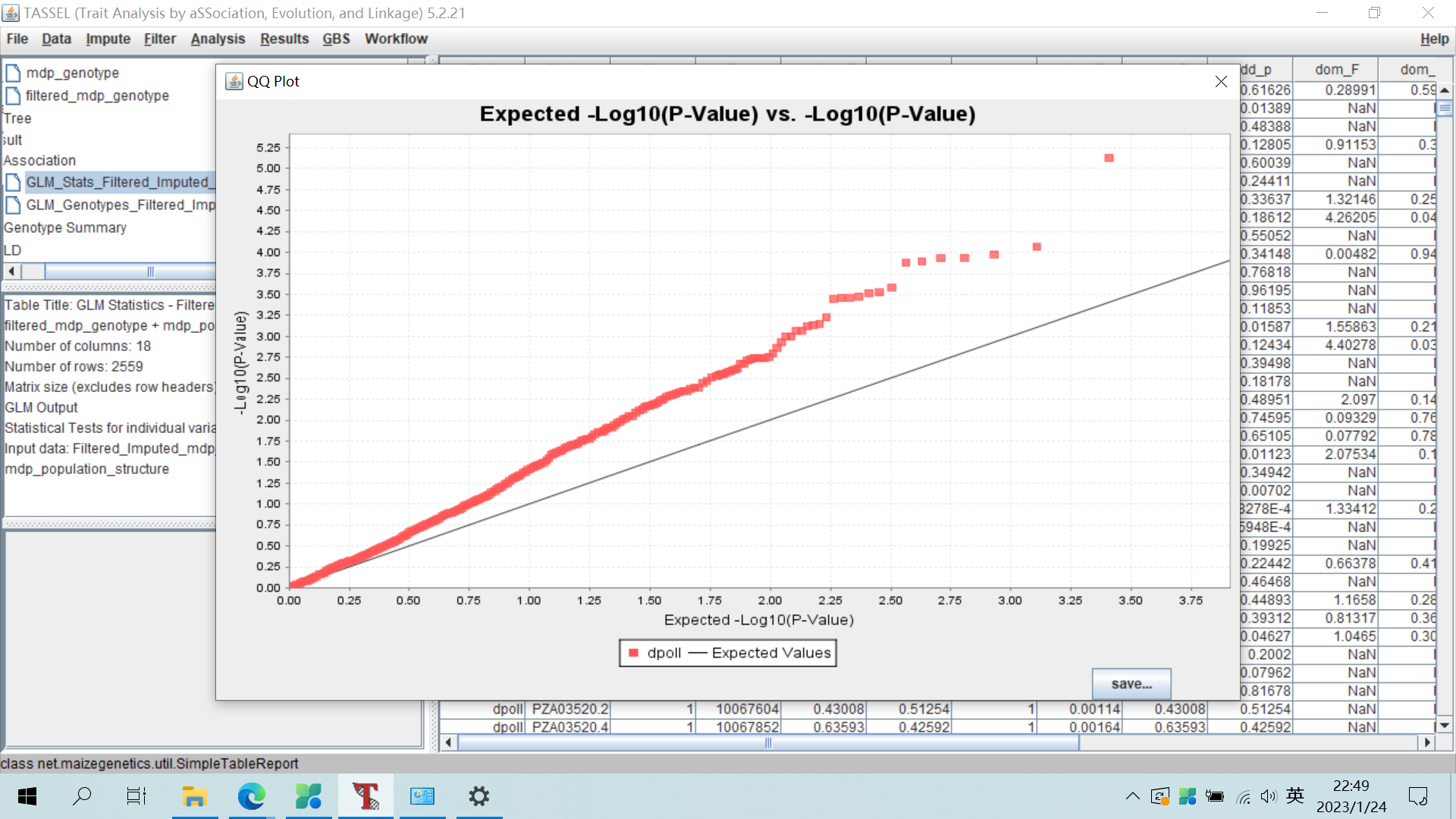Click the GLM_Stats_Filtered_Imputed file icon
The height and width of the screenshot is (819, 1456).
tap(13, 182)
